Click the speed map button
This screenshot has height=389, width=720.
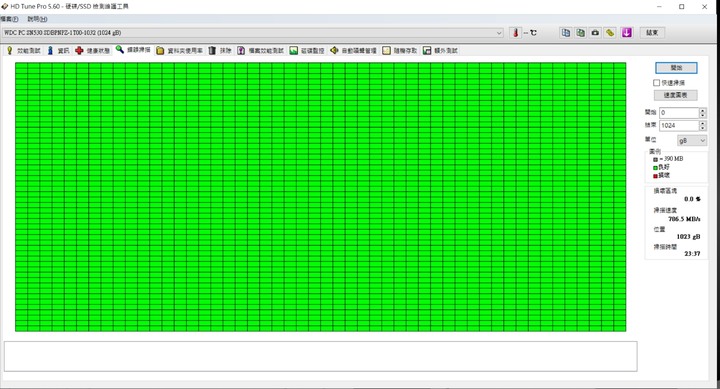point(675,95)
